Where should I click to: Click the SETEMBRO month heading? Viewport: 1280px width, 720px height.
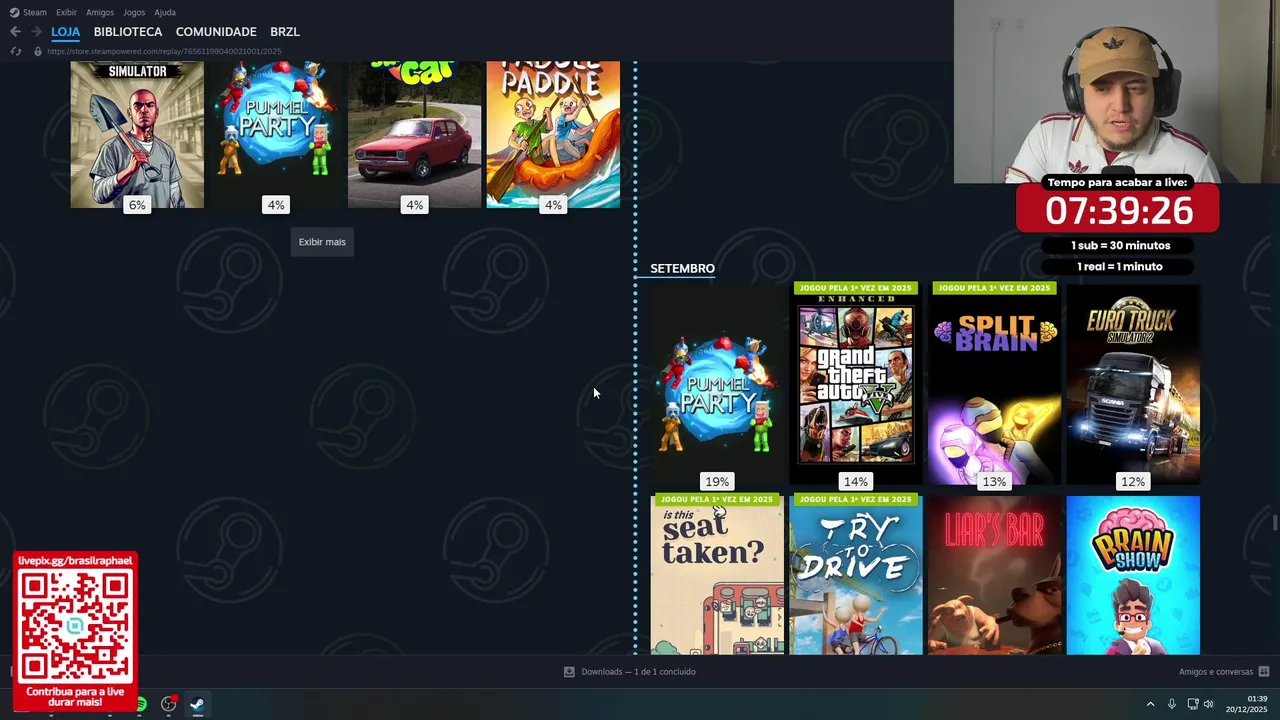click(682, 268)
